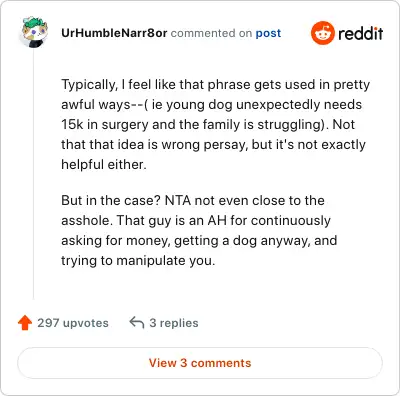Click the orange upvote arrow icon
Screen dimensions: 400x396
click(x=25, y=323)
